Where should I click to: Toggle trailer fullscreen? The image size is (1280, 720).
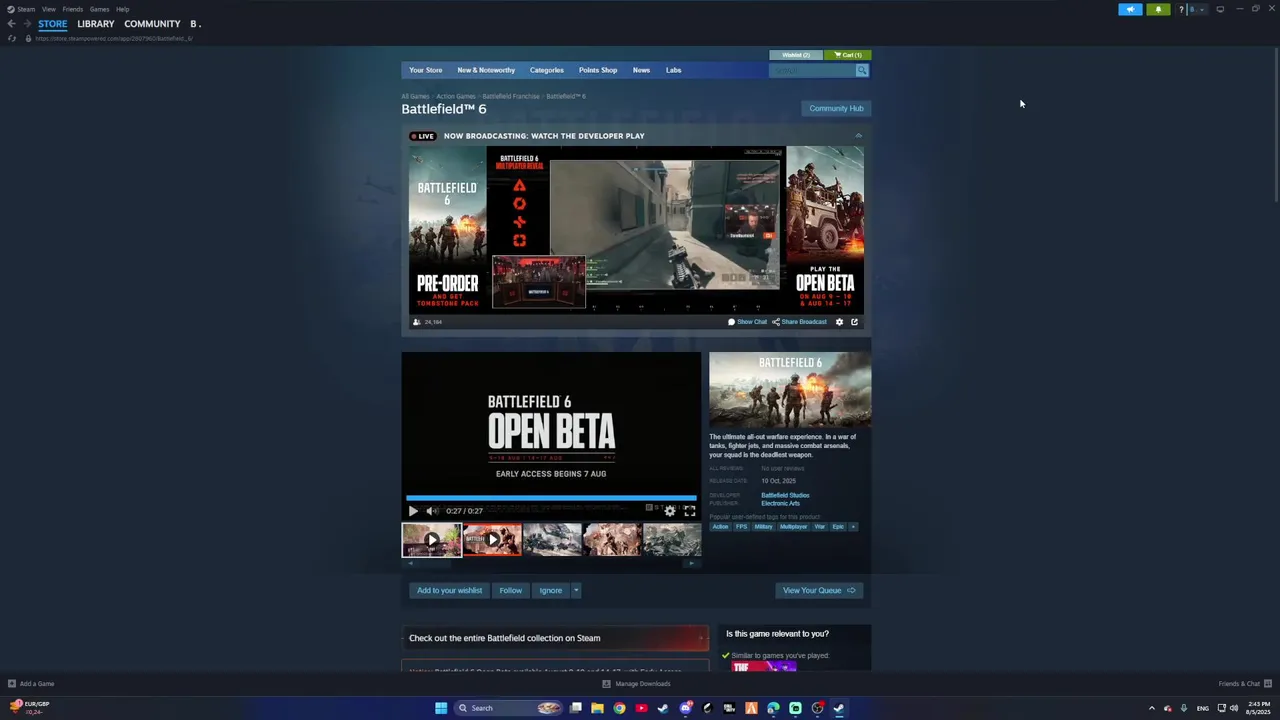point(689,511)
